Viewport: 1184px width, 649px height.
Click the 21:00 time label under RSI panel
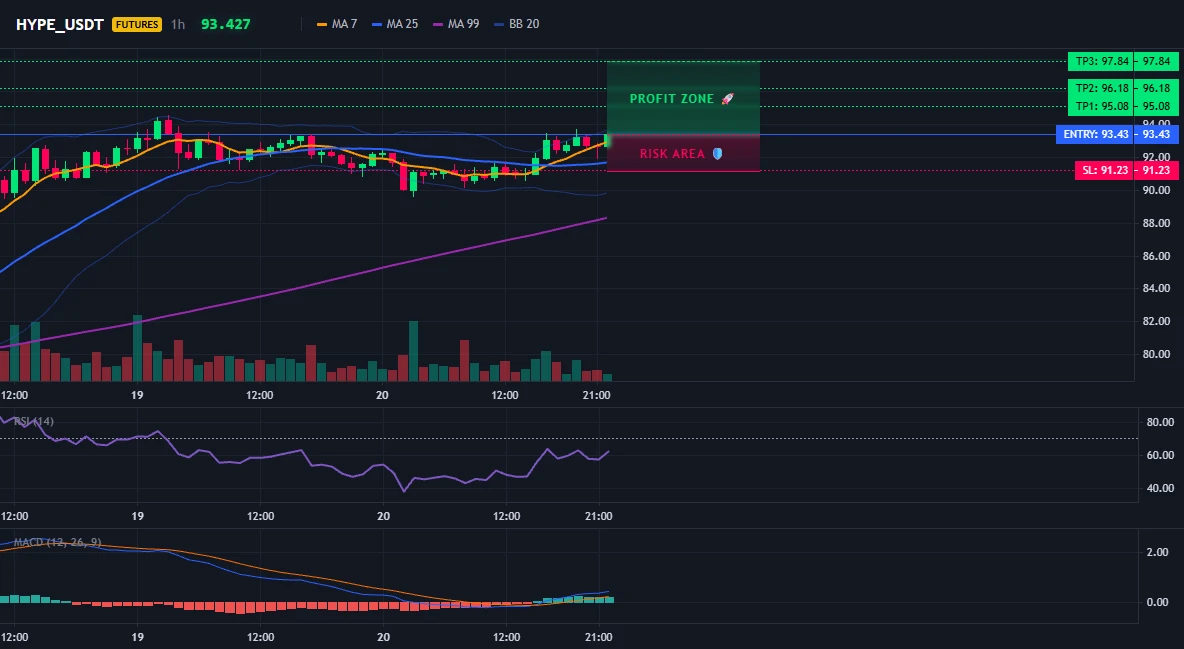599,516
